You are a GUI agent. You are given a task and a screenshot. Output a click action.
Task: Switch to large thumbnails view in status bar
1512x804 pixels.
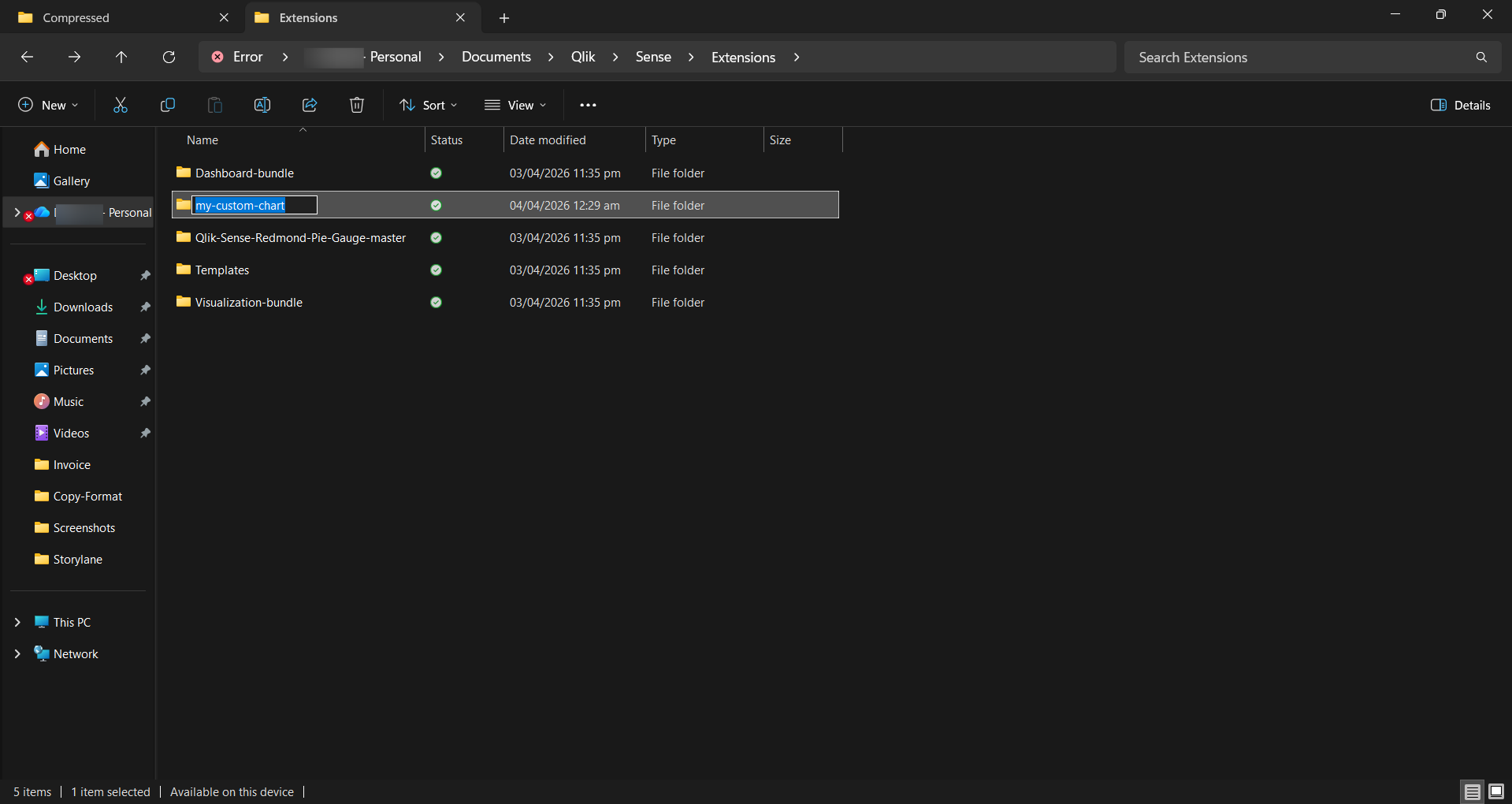point(1495,791)
